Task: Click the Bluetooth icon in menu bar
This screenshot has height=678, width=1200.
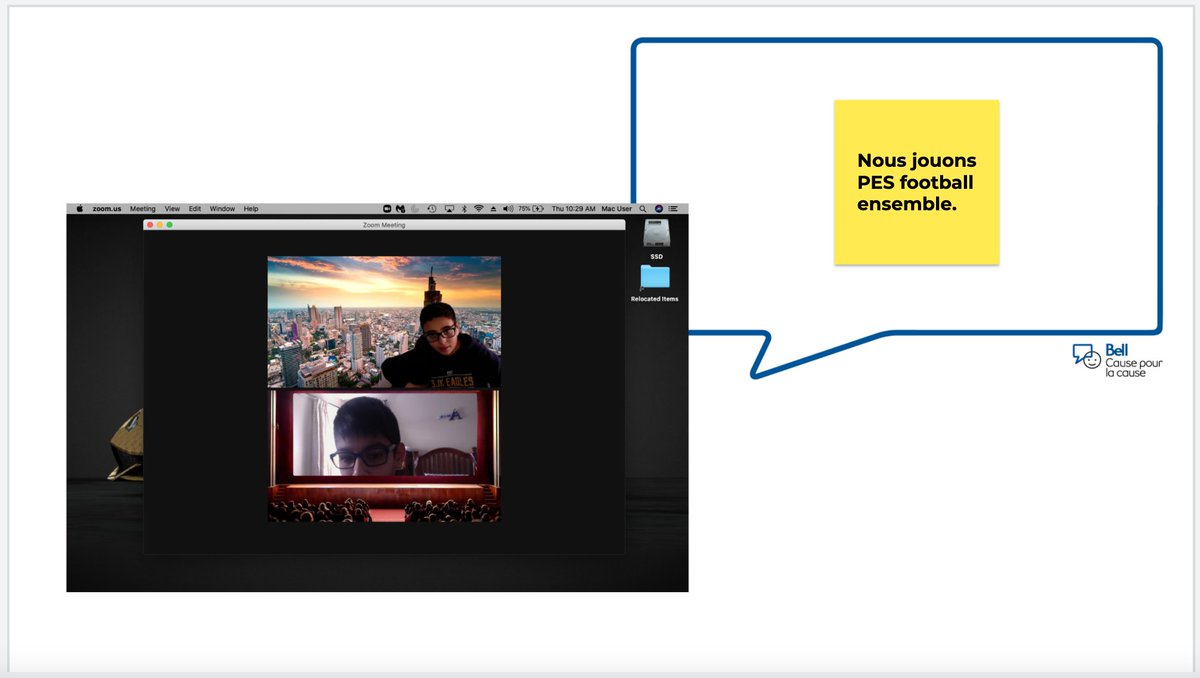Action: (464, 209)
